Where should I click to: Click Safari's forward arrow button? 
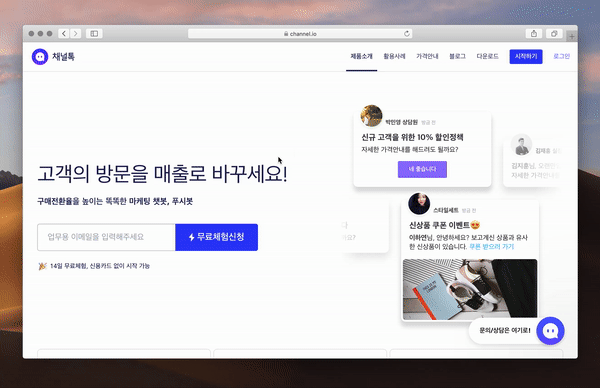76,34
